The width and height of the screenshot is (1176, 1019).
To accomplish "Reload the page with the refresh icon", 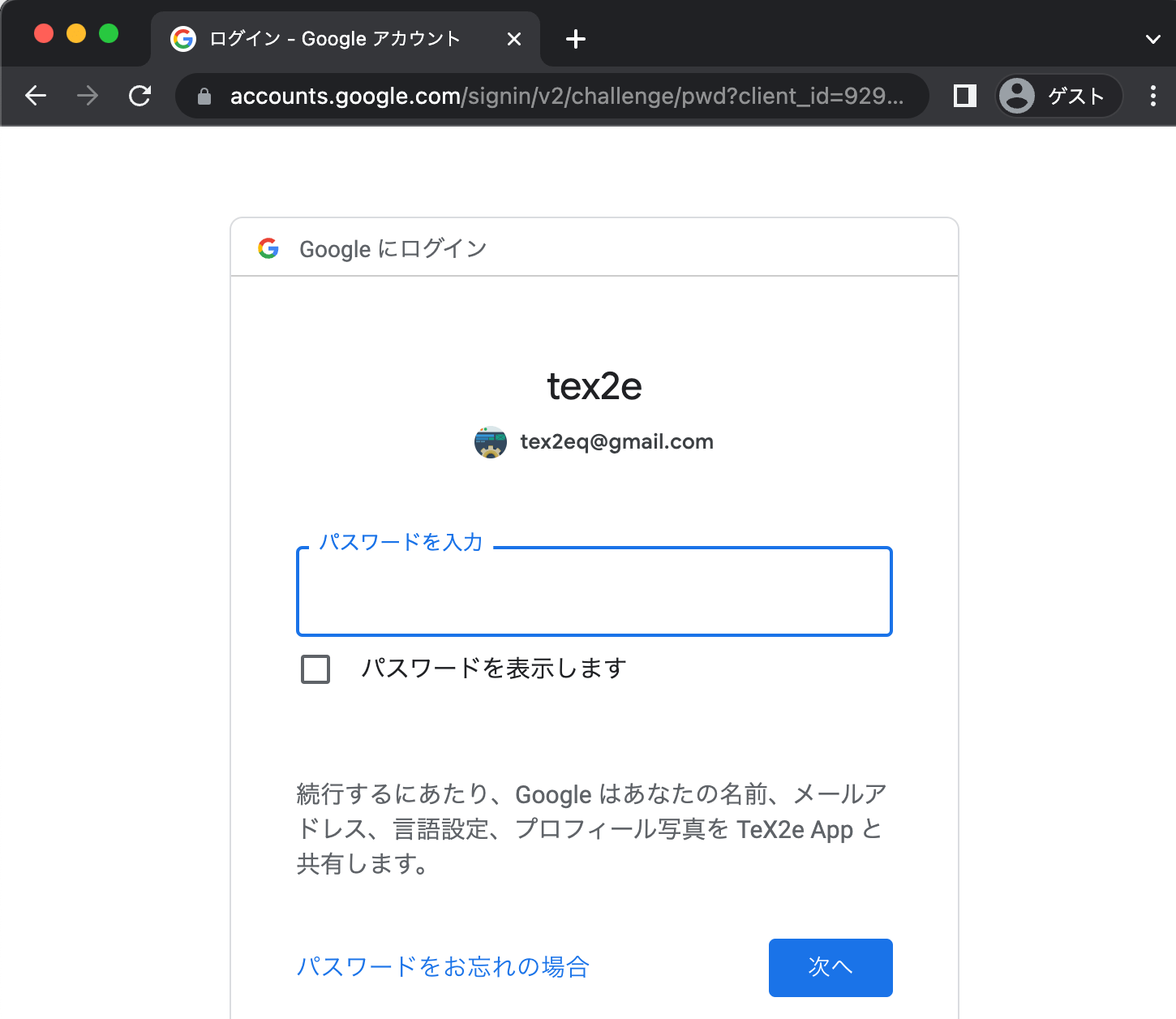I will tap(139, 96).
